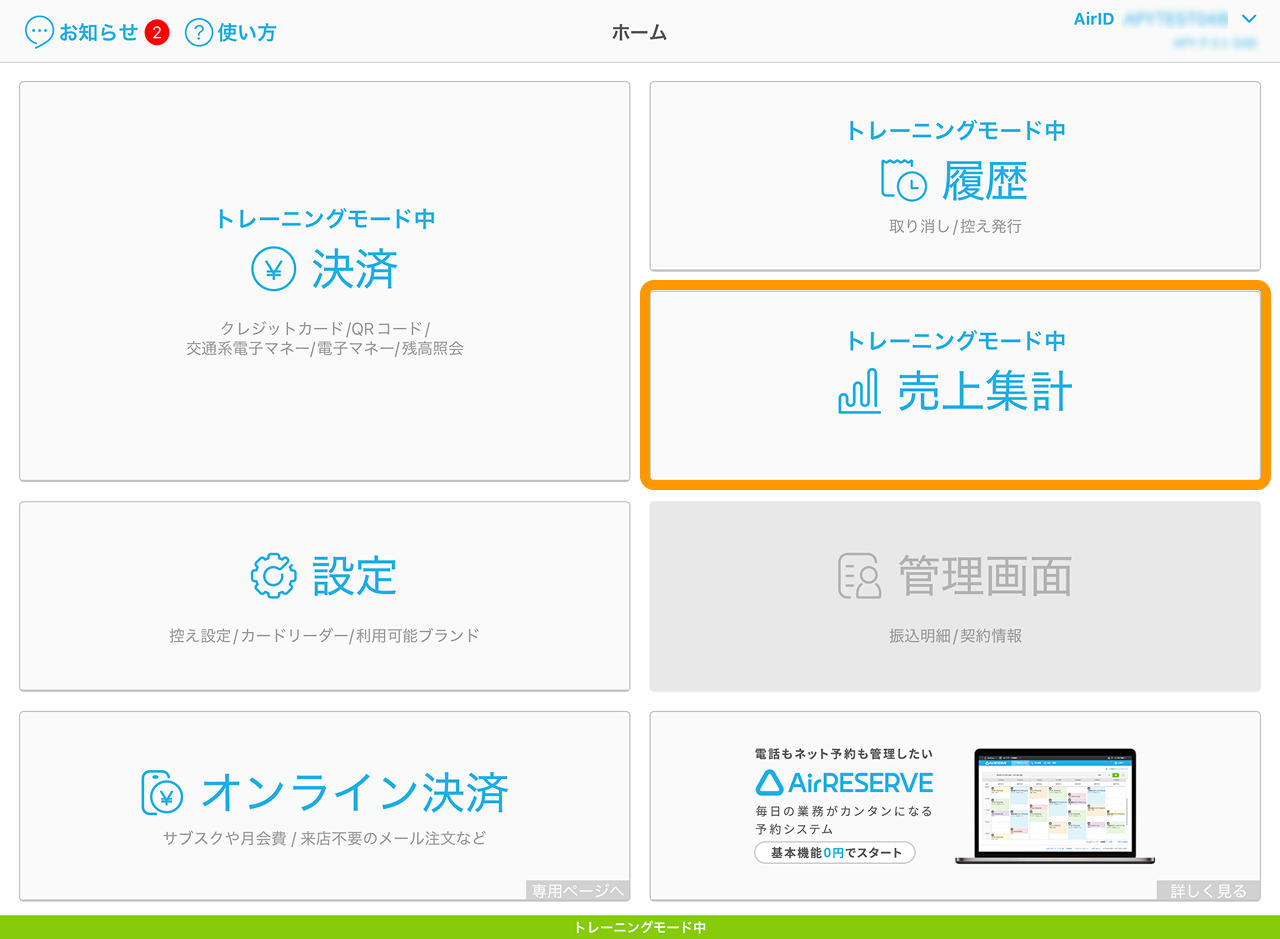Open the 使い方 help link
Image resolution: width=1280 pixels, height=939 pixels.
246,32
